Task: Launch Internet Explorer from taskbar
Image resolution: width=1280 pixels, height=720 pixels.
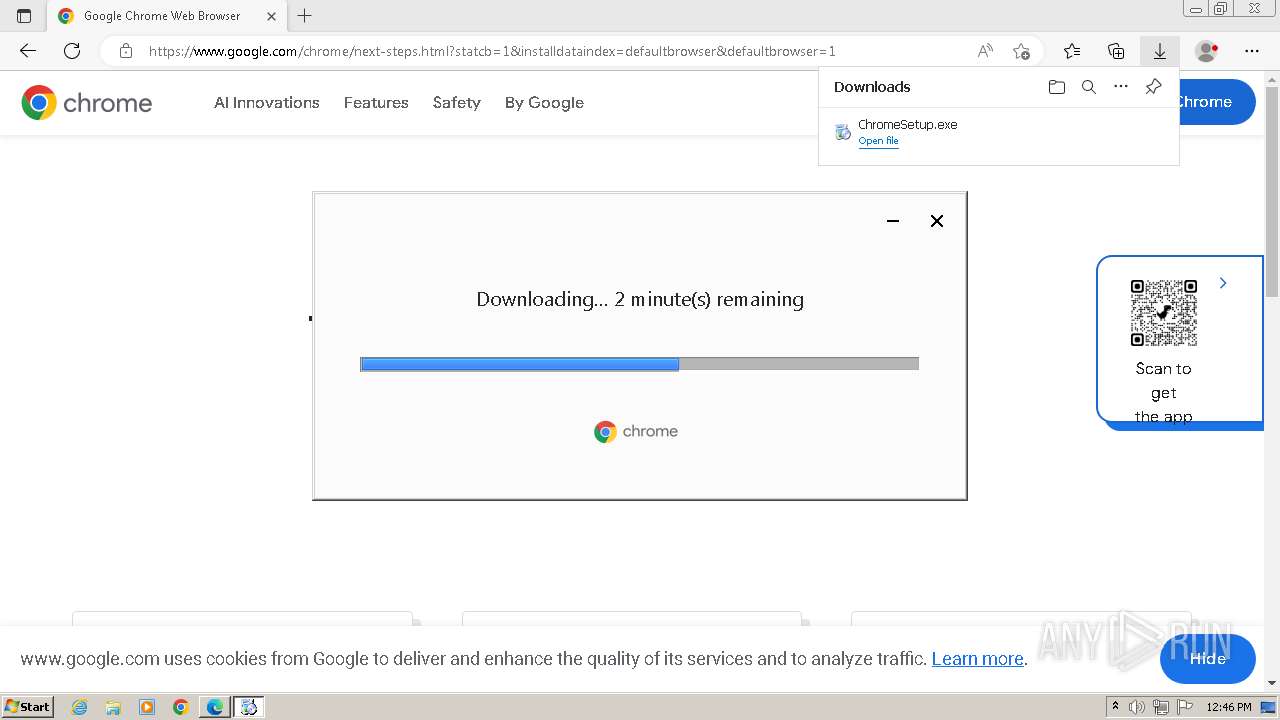Action: click(79, 707)
